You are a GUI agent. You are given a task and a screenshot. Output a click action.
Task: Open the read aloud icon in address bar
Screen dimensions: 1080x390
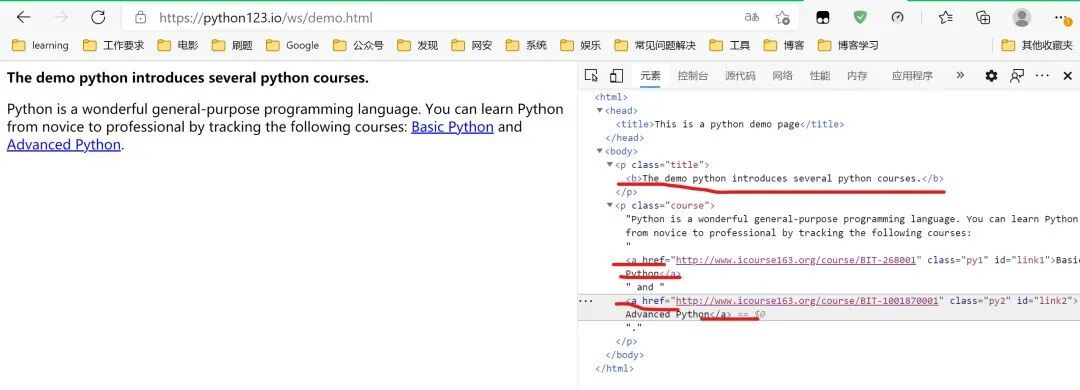[751, 17]
